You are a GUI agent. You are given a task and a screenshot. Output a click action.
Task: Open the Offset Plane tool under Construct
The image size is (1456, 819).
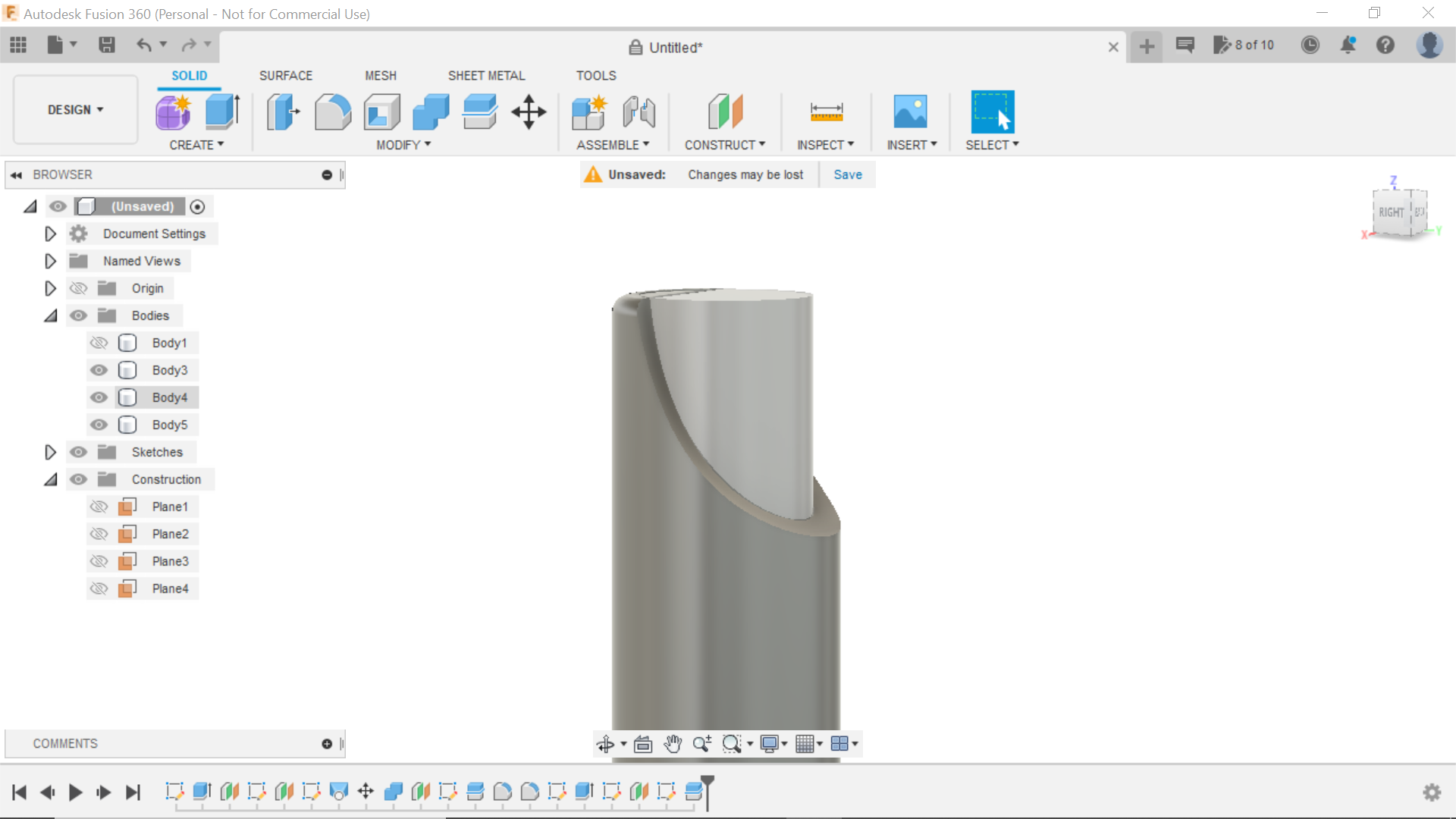click(726, 111)
